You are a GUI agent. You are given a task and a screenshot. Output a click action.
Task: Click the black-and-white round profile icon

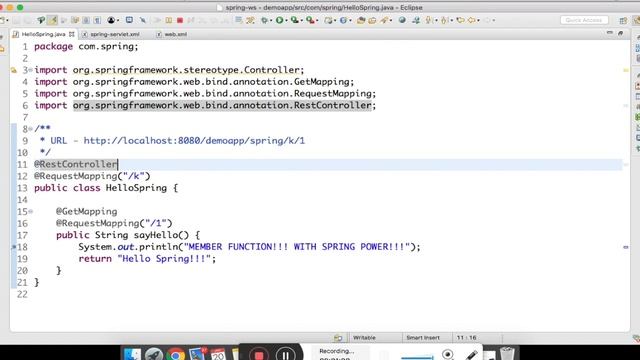pos(111,20)
